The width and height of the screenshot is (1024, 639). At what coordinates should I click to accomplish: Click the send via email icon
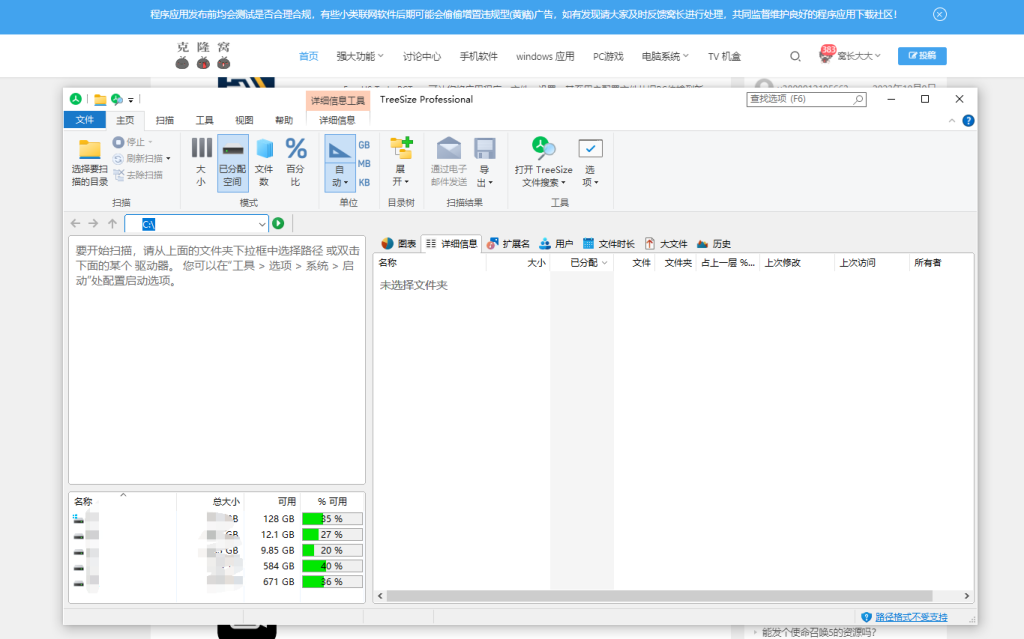(x=449, y=148)
